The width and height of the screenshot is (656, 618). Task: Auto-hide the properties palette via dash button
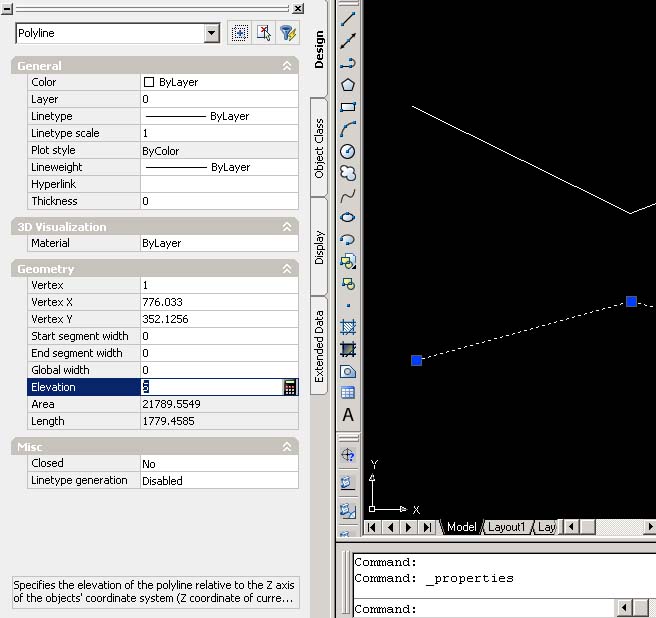point(7,8)
